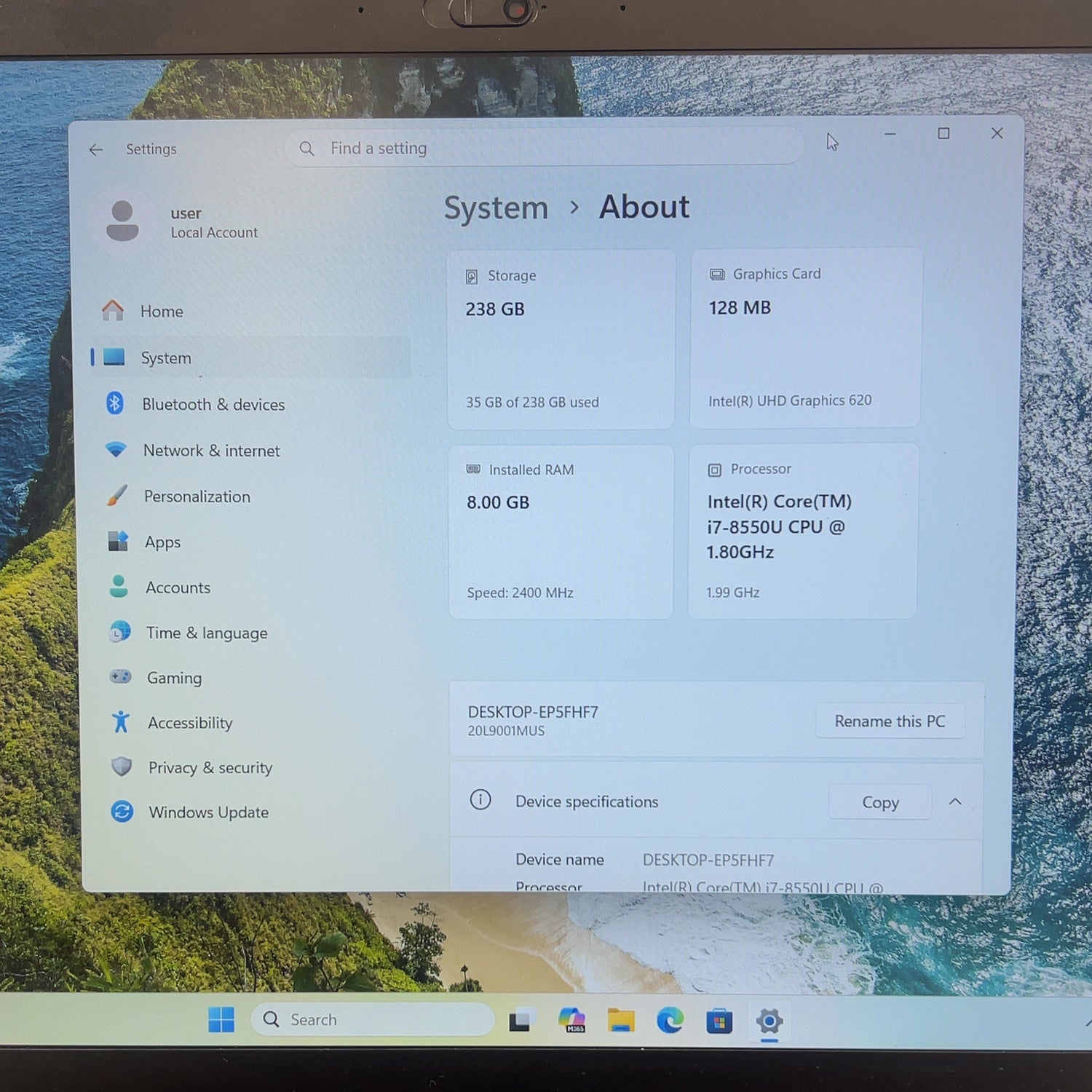
Task: Click the Rename this PC button
Action: click(890, 721)
